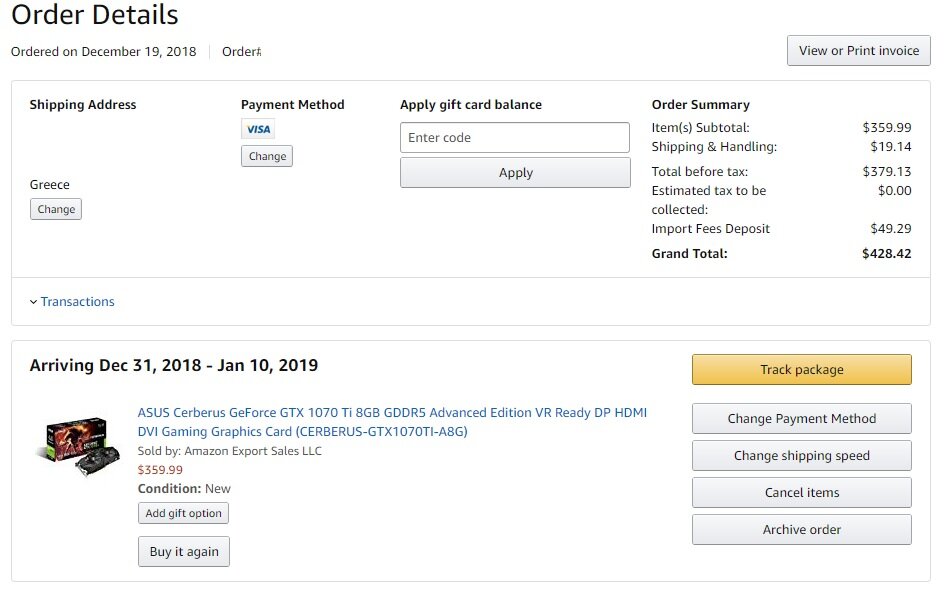This screenshot has width=945, height=590.
Task: Open the ASUS Cerberus GTX 1070 Ti product link
Action: 392,422
